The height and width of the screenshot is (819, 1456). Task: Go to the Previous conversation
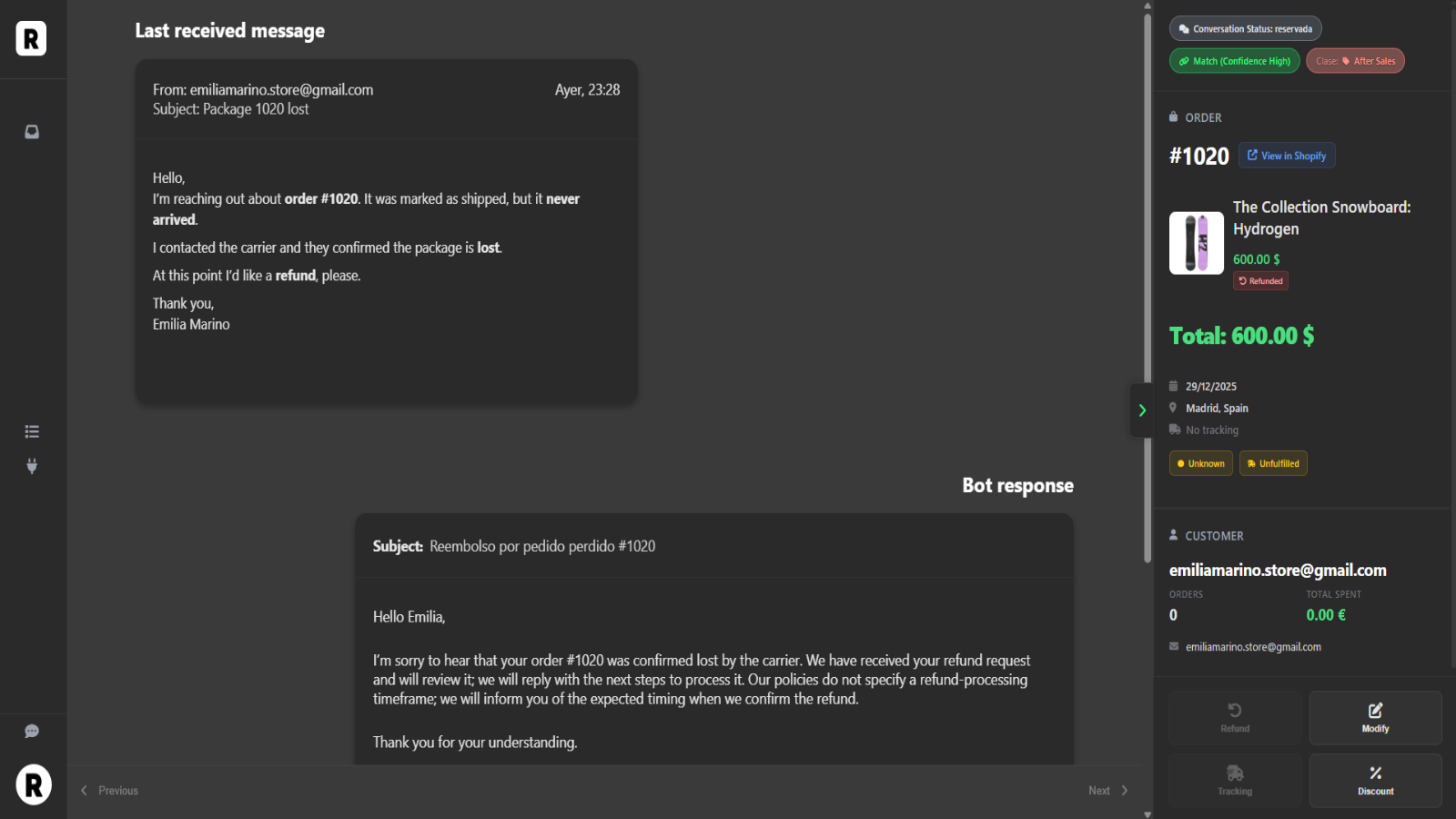click(110, 791)
